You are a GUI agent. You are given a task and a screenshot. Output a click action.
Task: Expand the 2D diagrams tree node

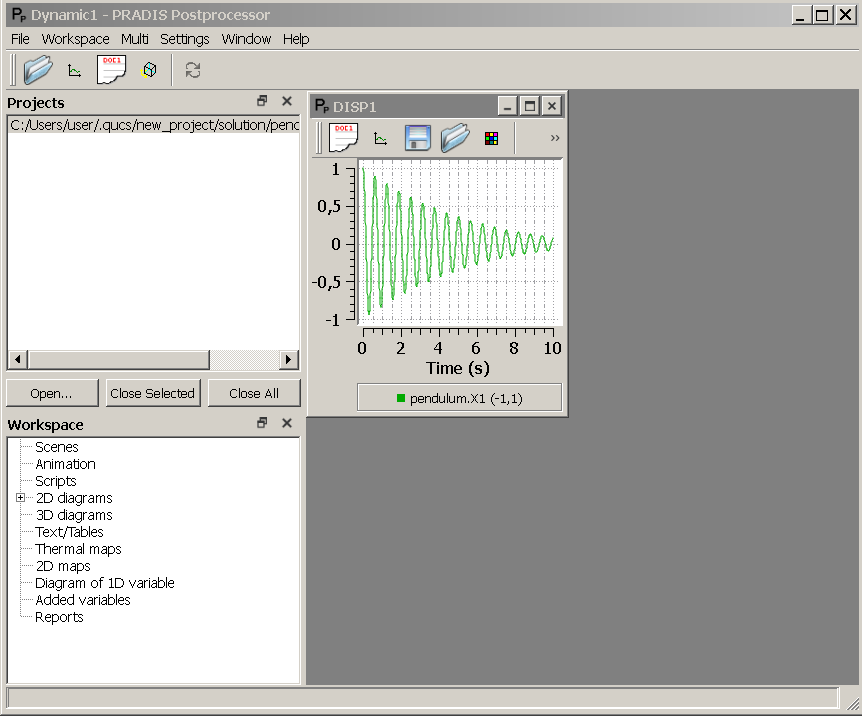[20, 498]
